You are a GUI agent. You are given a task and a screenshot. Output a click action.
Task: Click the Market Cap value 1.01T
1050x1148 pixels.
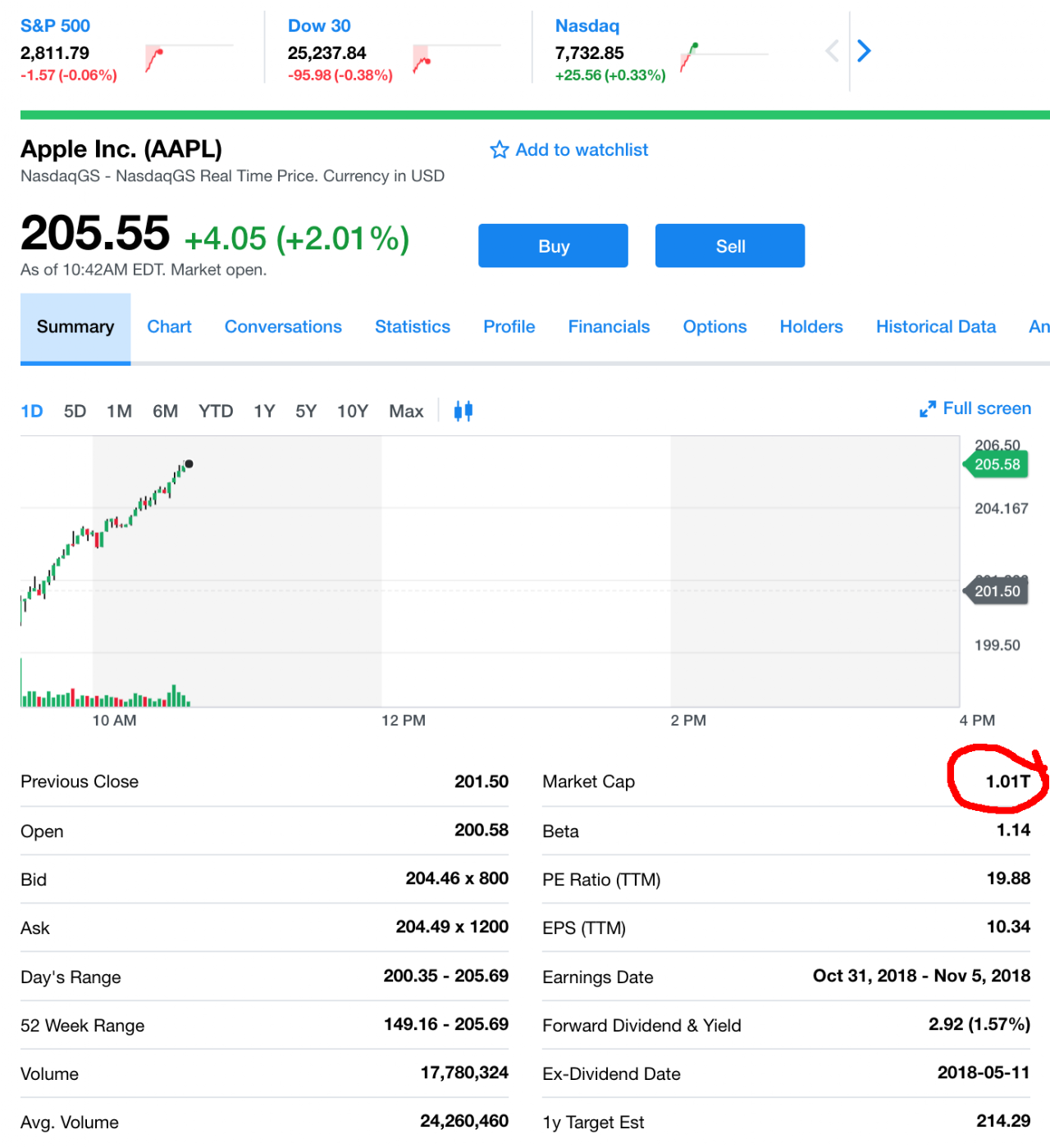point(1007,781)
